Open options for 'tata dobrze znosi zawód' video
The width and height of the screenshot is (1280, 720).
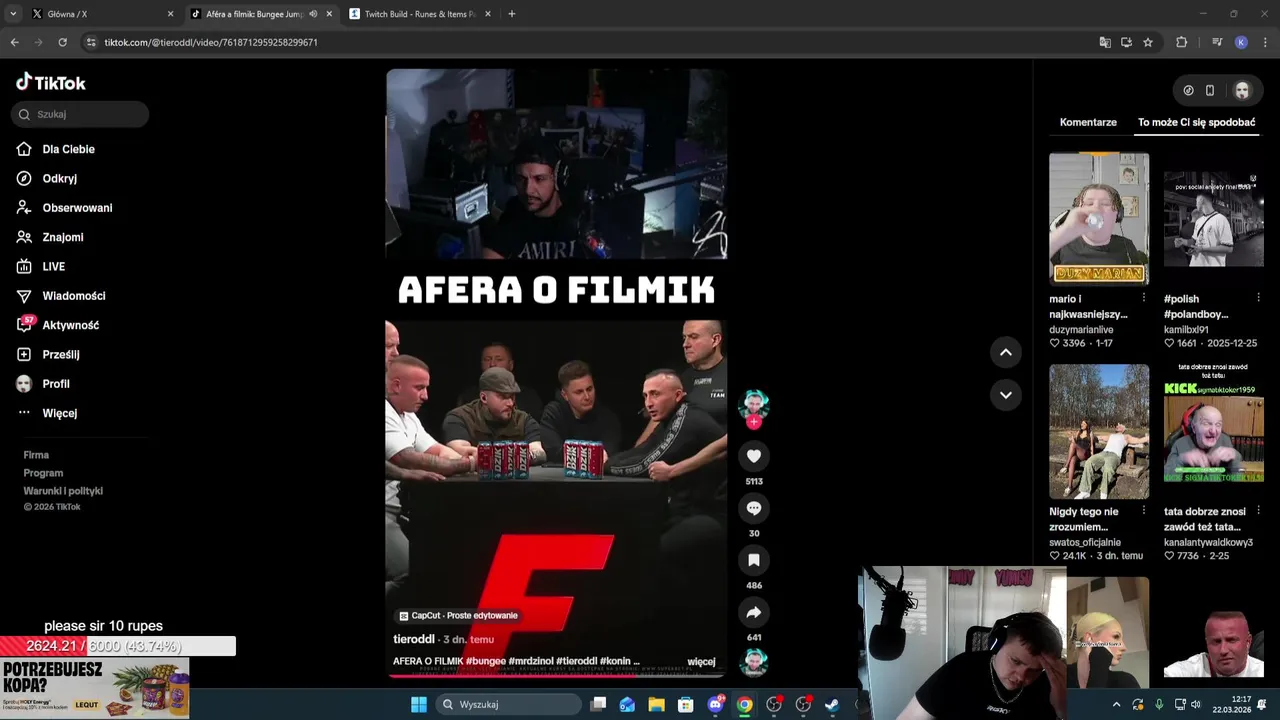[1259, 511]
